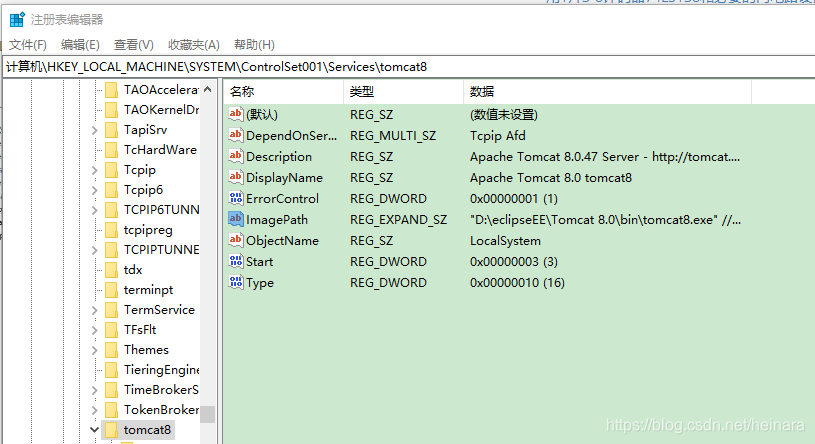Click the '0x00000010 (16)' Type data
Viewport: 815px width, 444px height.
[x=517, y=283]
